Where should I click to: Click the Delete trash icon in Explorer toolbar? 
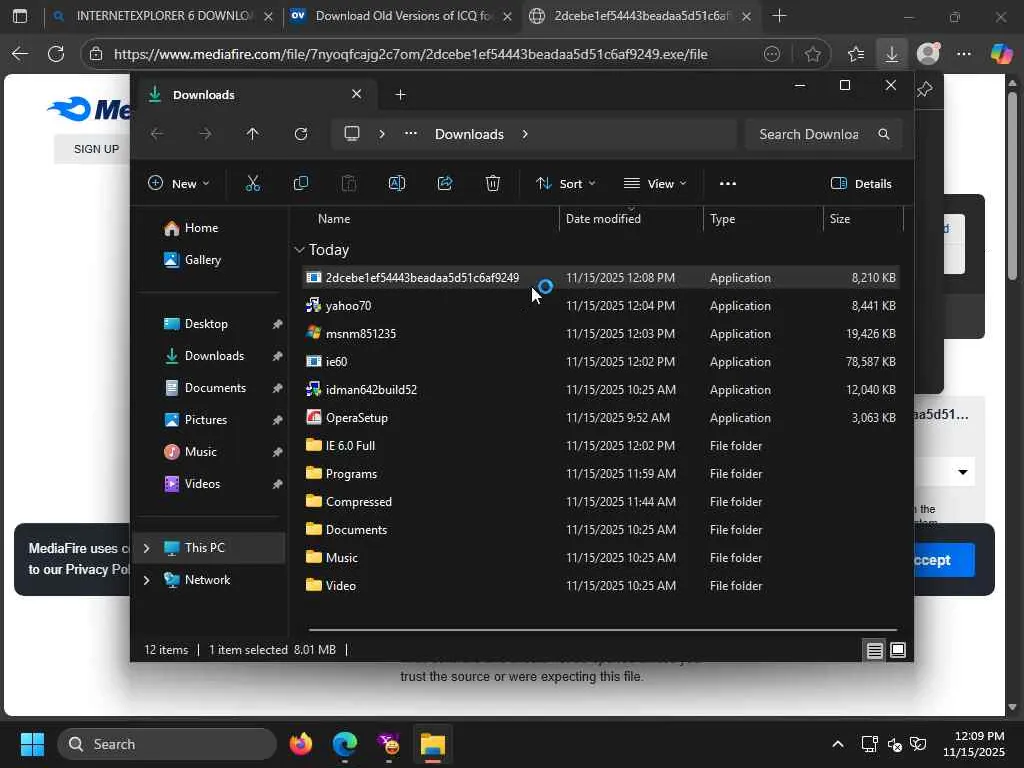(x=493, y=184)
